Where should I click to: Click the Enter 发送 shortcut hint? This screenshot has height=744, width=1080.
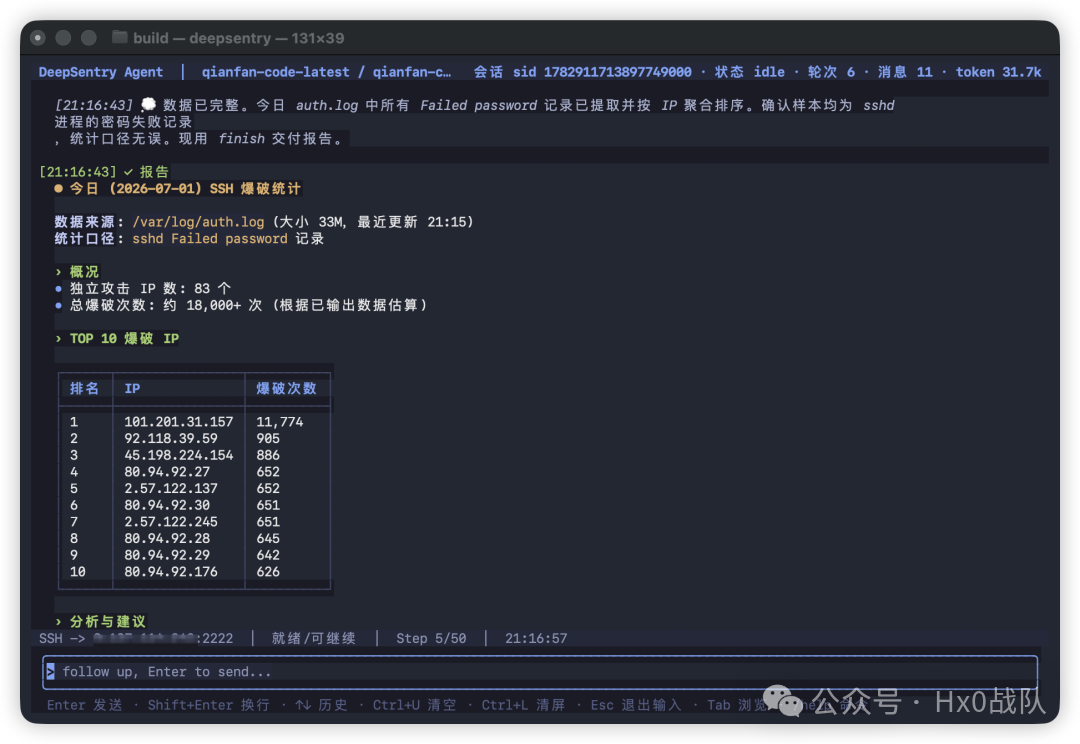(85, 705)
